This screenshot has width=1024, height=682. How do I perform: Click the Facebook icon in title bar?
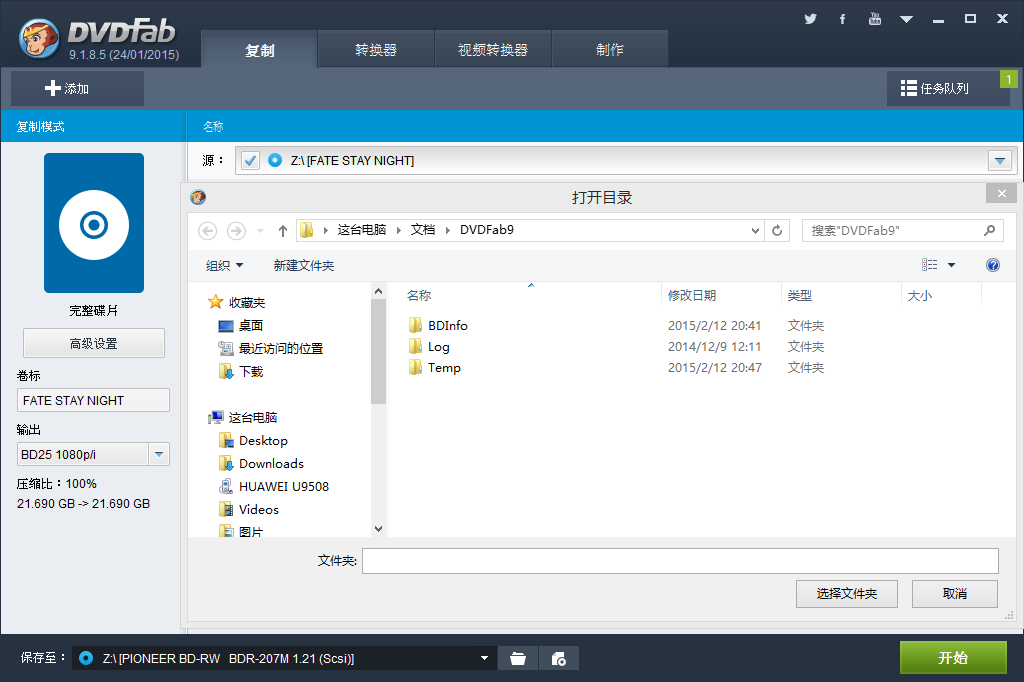coord(842,19)
